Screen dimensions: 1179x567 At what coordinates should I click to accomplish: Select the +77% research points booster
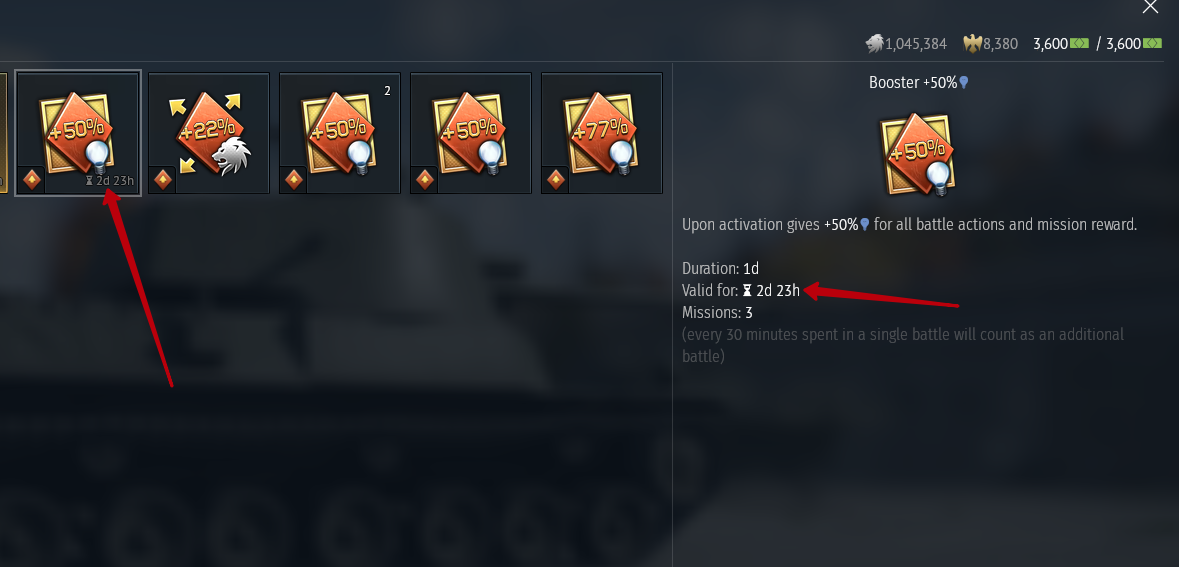(602, 133)
